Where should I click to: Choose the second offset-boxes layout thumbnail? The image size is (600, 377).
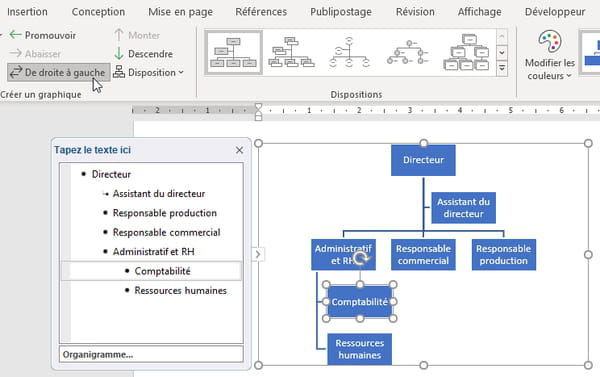click(291, 52)
